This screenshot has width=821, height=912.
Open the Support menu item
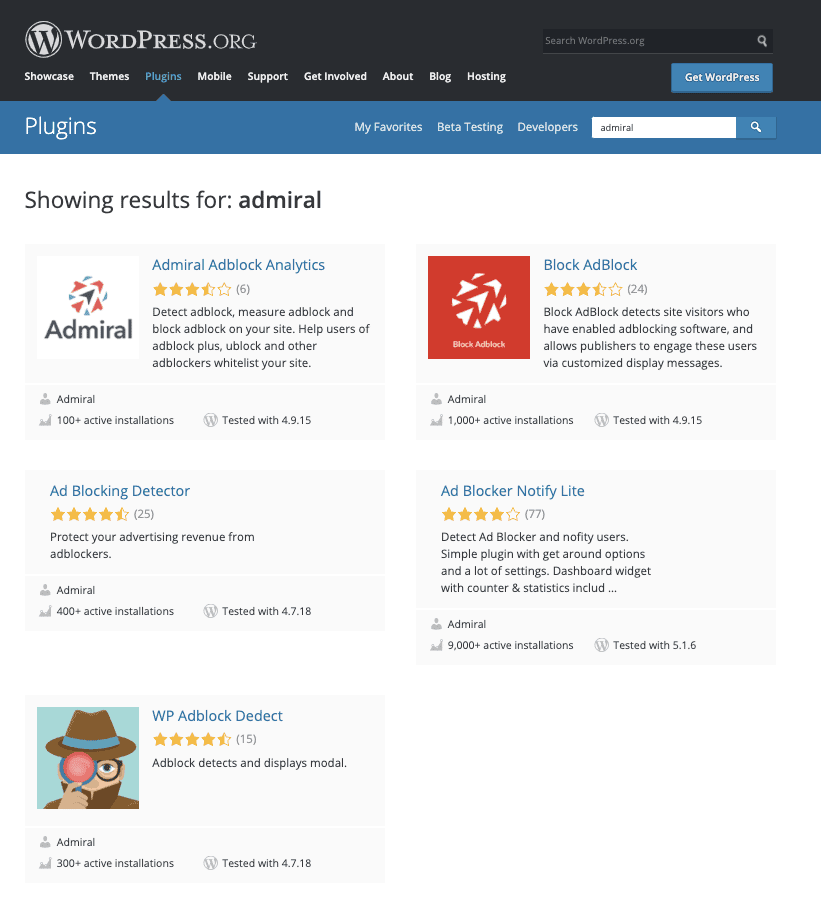pyautogui.click(x=267, y=76)
